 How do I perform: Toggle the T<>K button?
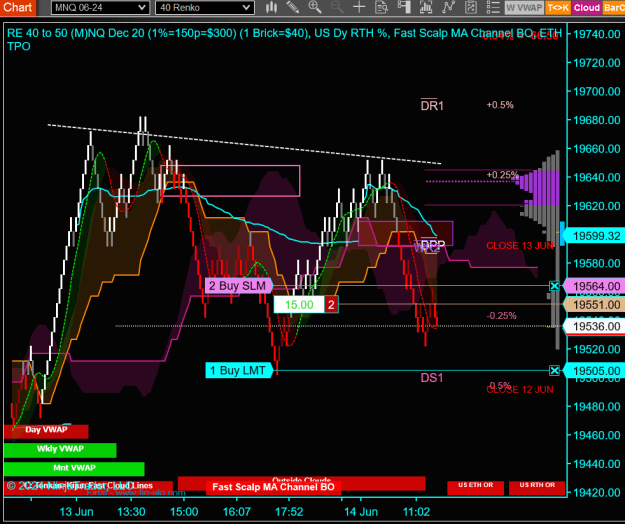[x=558, y=8]
